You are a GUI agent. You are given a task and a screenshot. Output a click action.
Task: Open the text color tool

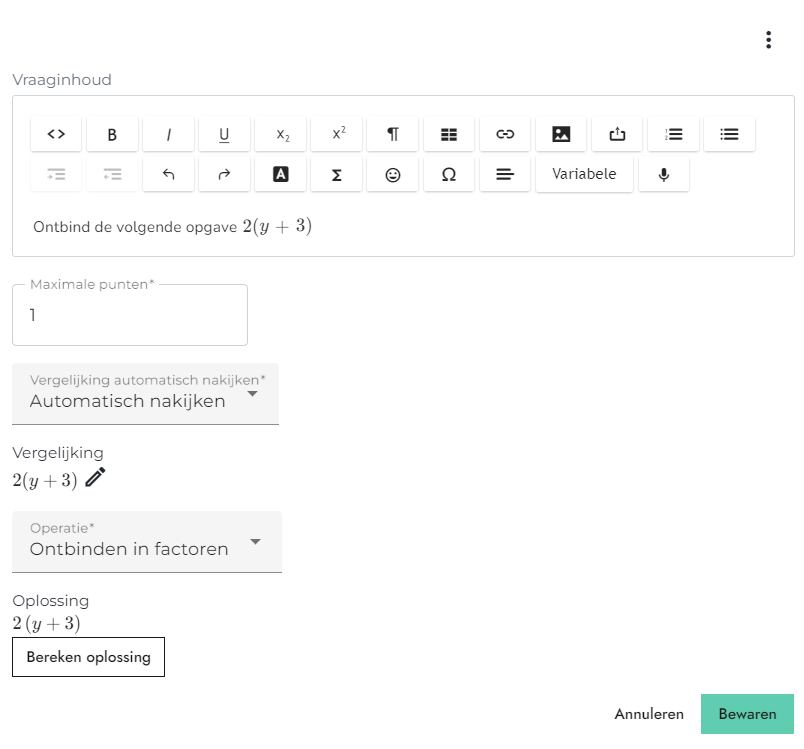pos(280,175)
